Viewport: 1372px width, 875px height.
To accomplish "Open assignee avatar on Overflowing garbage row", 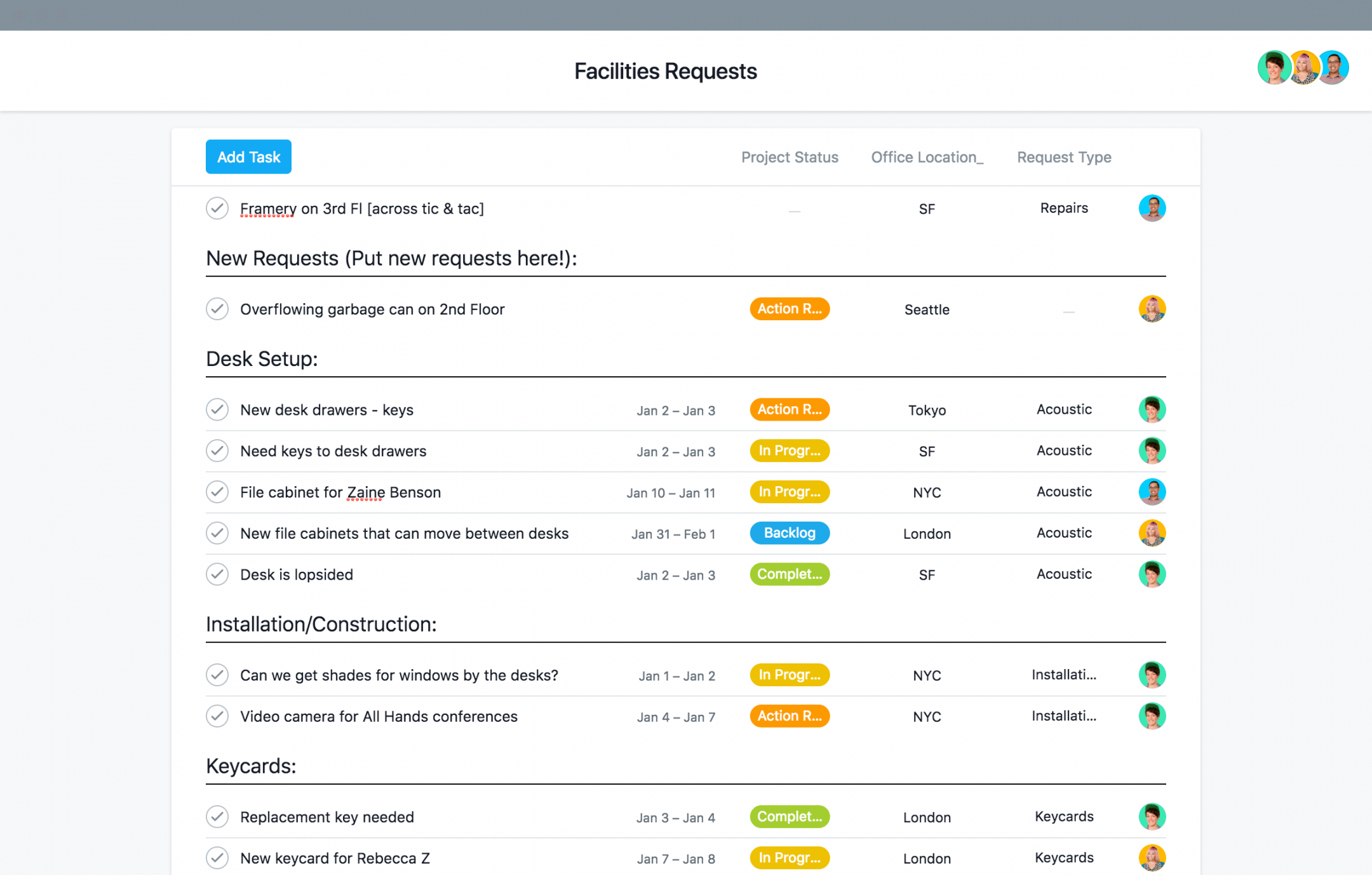I will click(x=1152, y=309).
